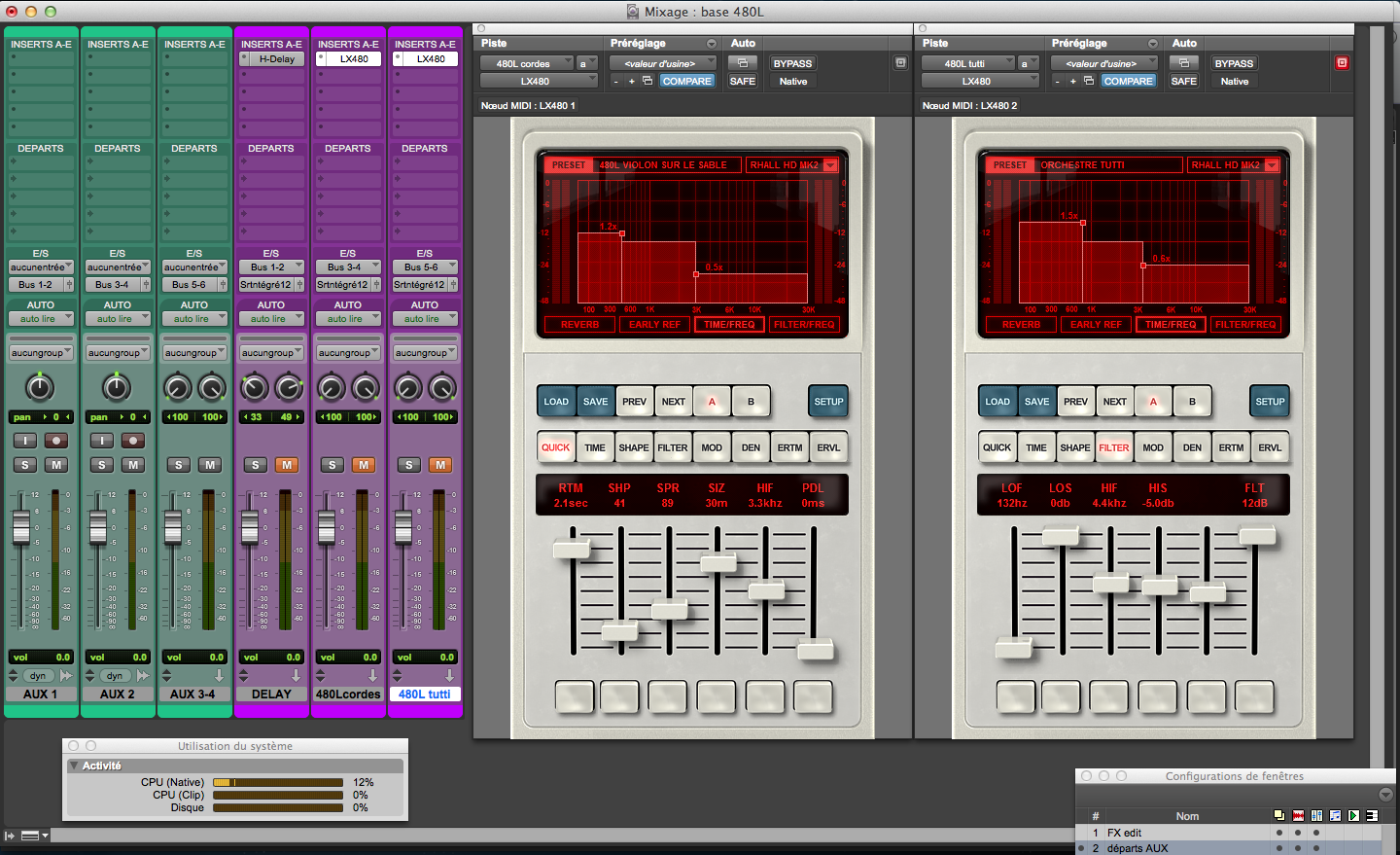The width and height of the screenshot is (1400, 855).
Task: Click the LOAD button in the left LX480
Action: (x=557, y=401)
